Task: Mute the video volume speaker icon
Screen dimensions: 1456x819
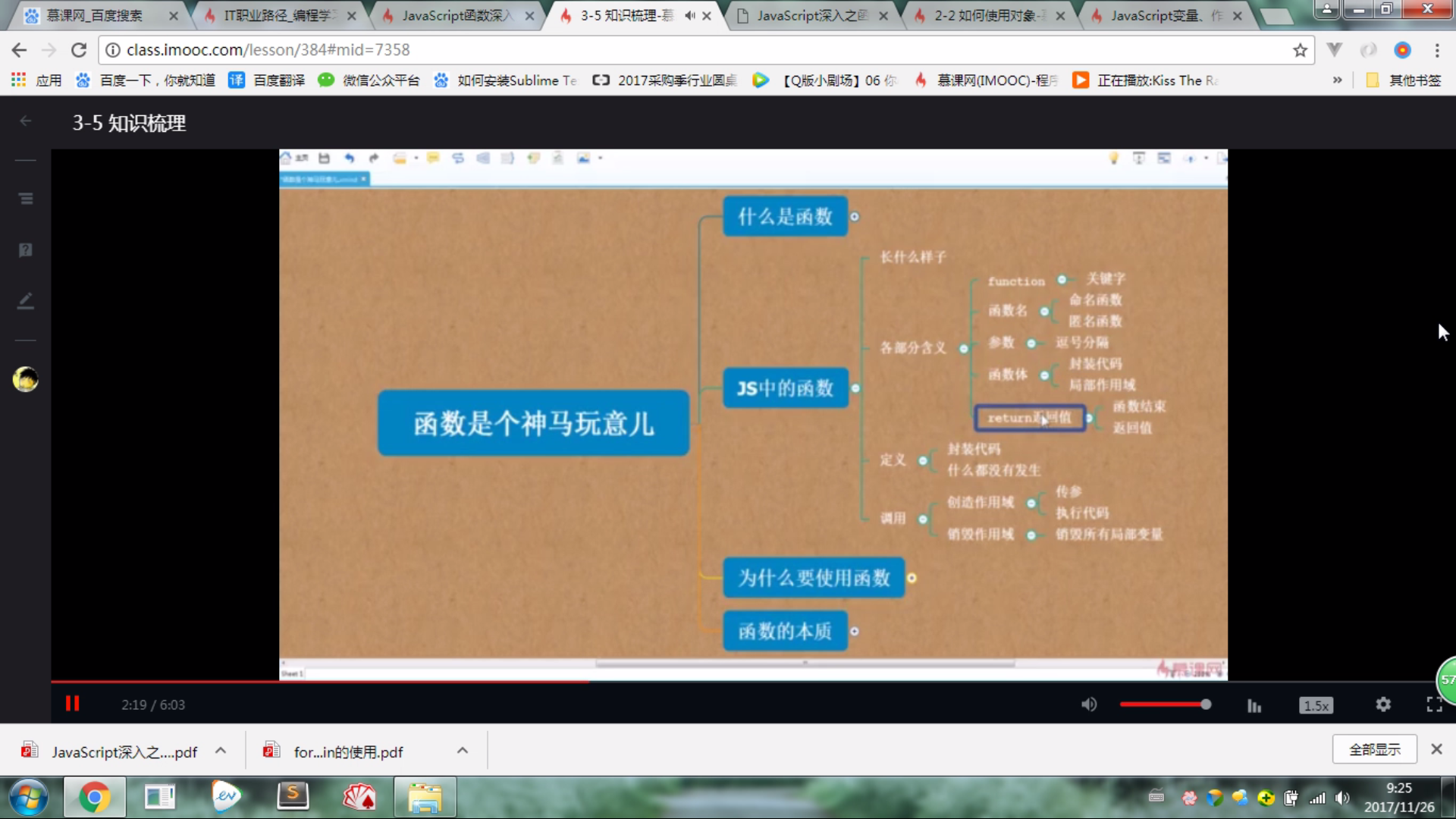Action: pyautogui.click(x=1089, y=704)
